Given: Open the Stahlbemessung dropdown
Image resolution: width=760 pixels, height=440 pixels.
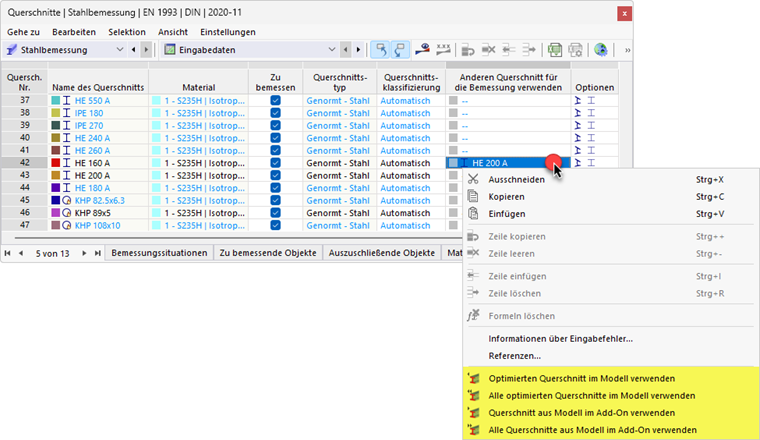Looking at the screenshot, I should tap(121, 49).
